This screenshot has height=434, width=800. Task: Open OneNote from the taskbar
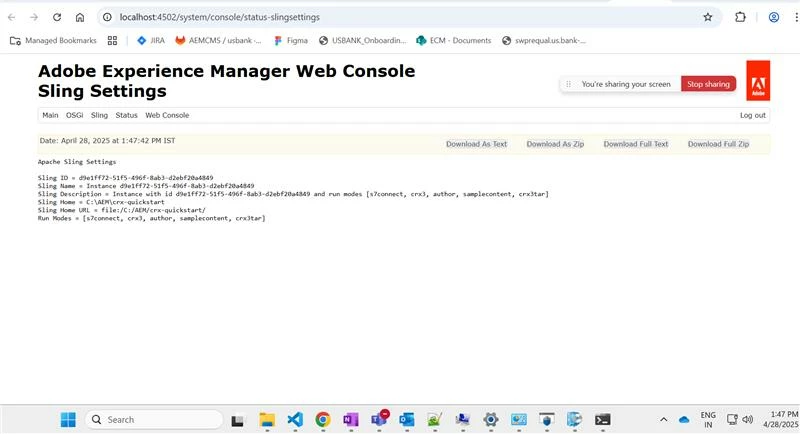[x=351, y=420]
